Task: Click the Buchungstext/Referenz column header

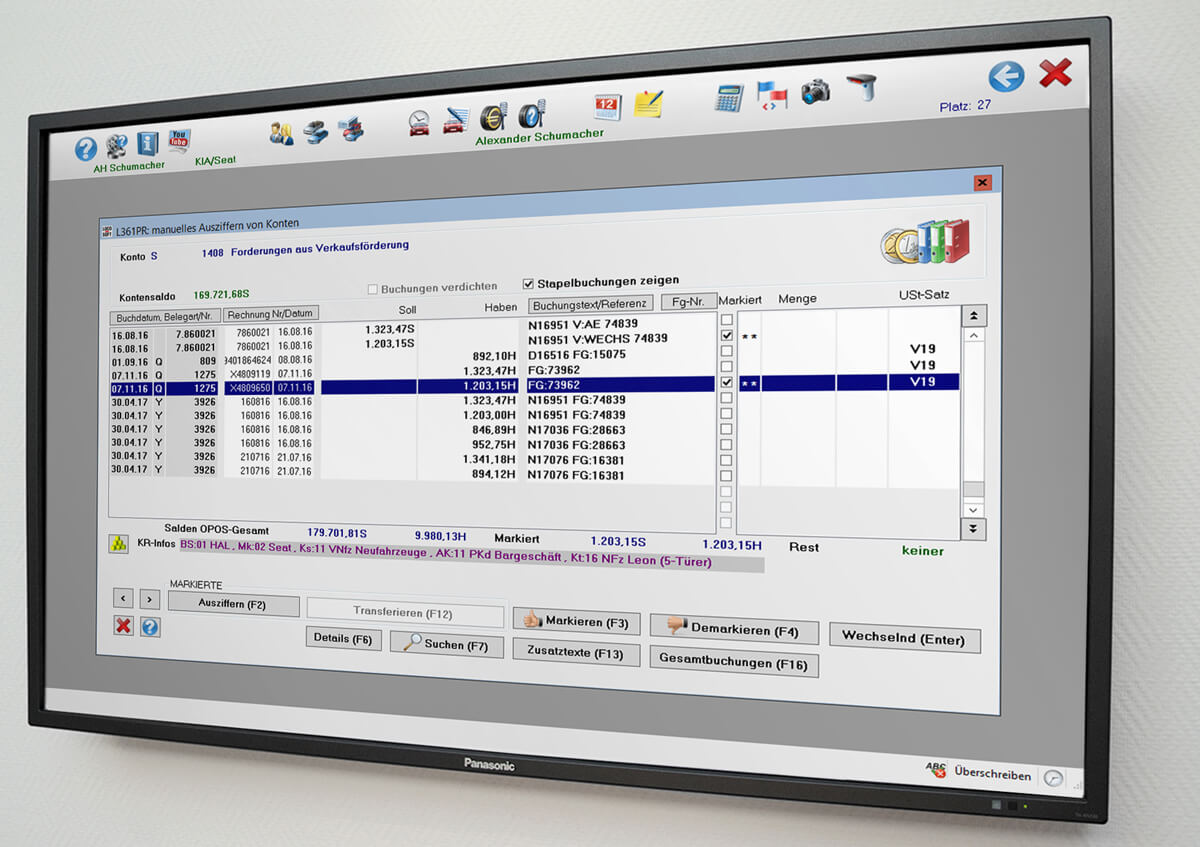Action: click(590, 304)
